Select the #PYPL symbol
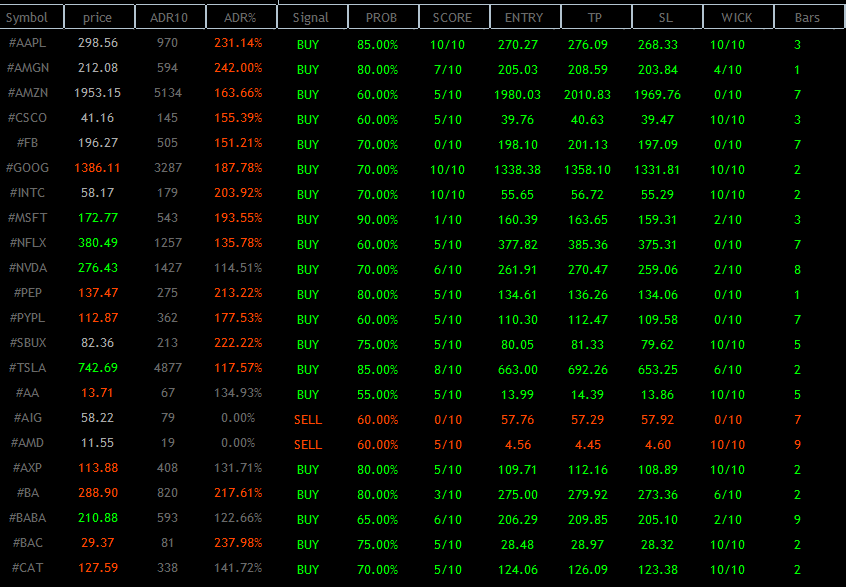Screen dimensions: 846x587 28,317
